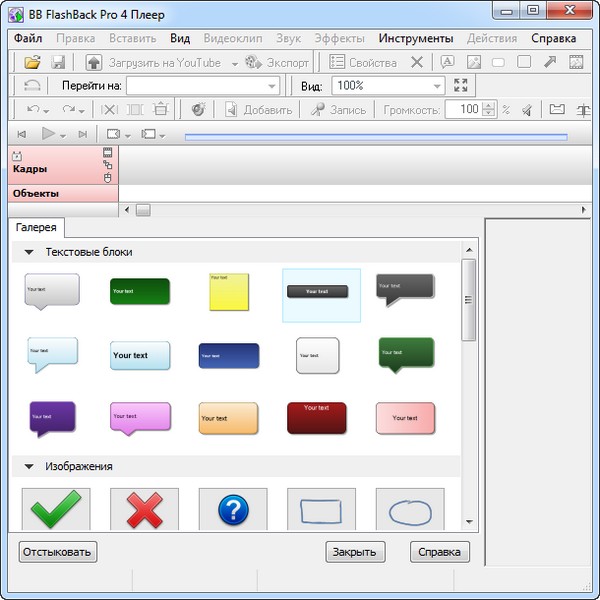Image resolution: width=600 pixels, height=600 pixels.
Task: Click the open folder icon
Action: pyautogui.click(x=32, y=62)
